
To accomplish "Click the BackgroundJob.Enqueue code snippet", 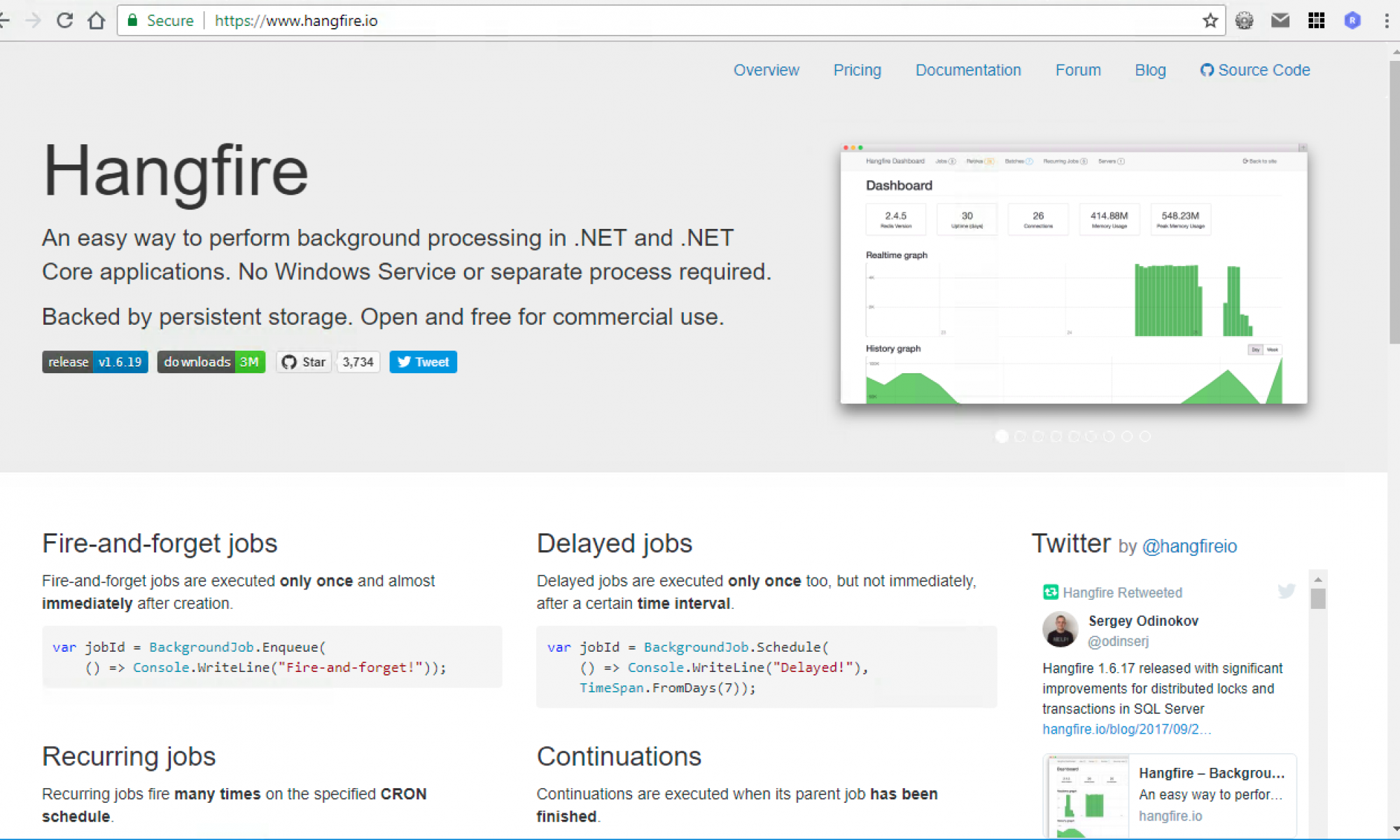I will 272,657.
